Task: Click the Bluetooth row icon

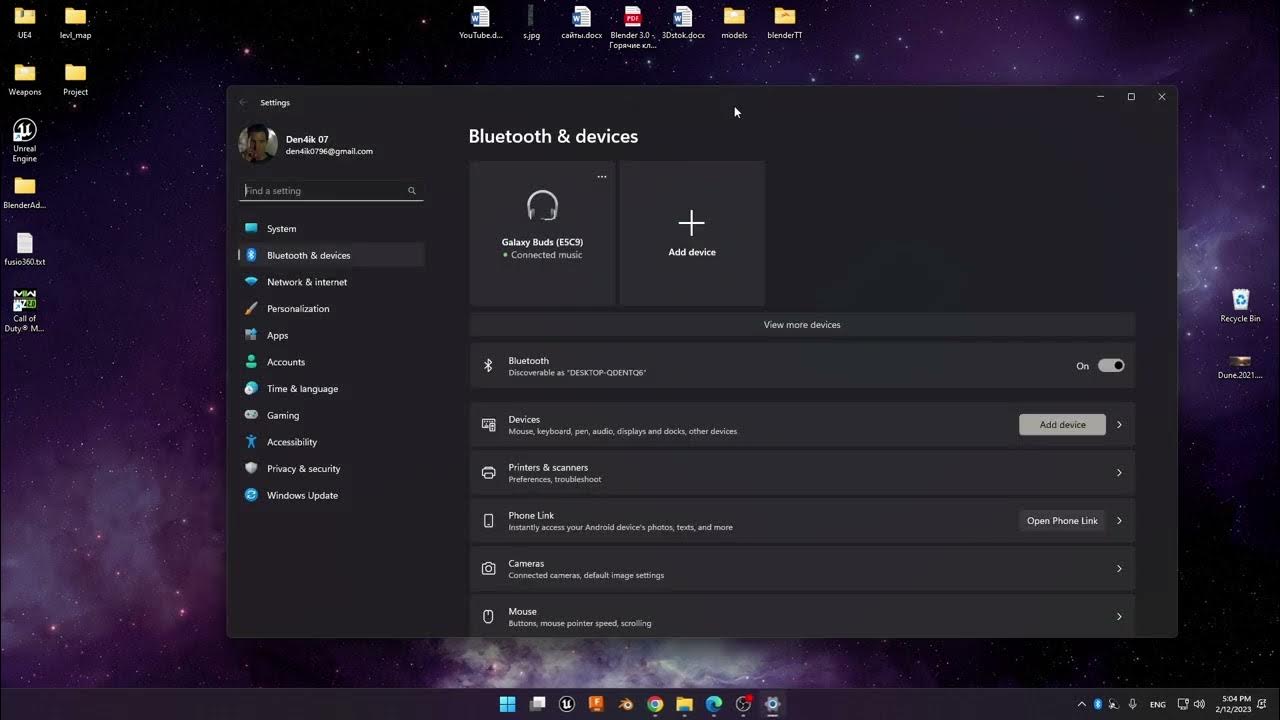Action: 488,366
